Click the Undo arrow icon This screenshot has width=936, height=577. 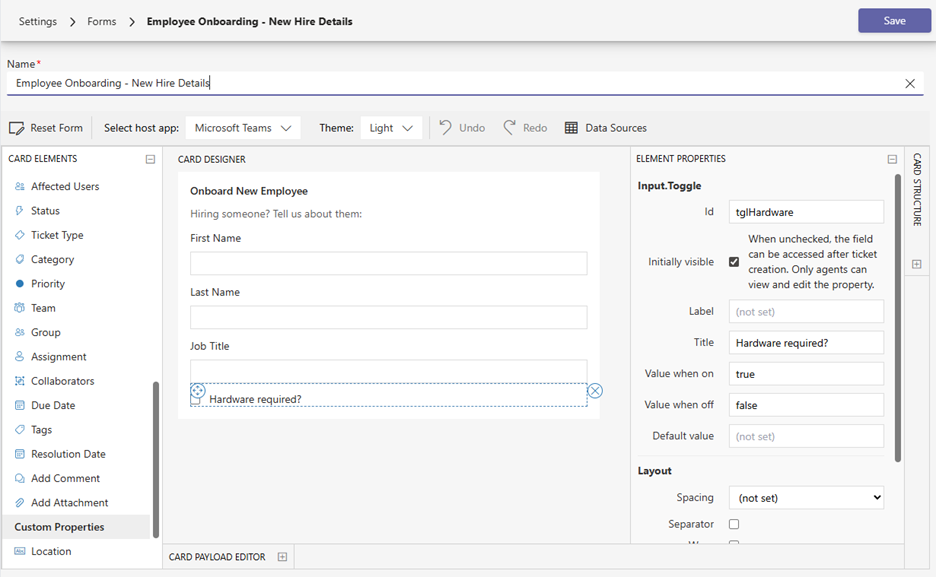tap(446, 128)
